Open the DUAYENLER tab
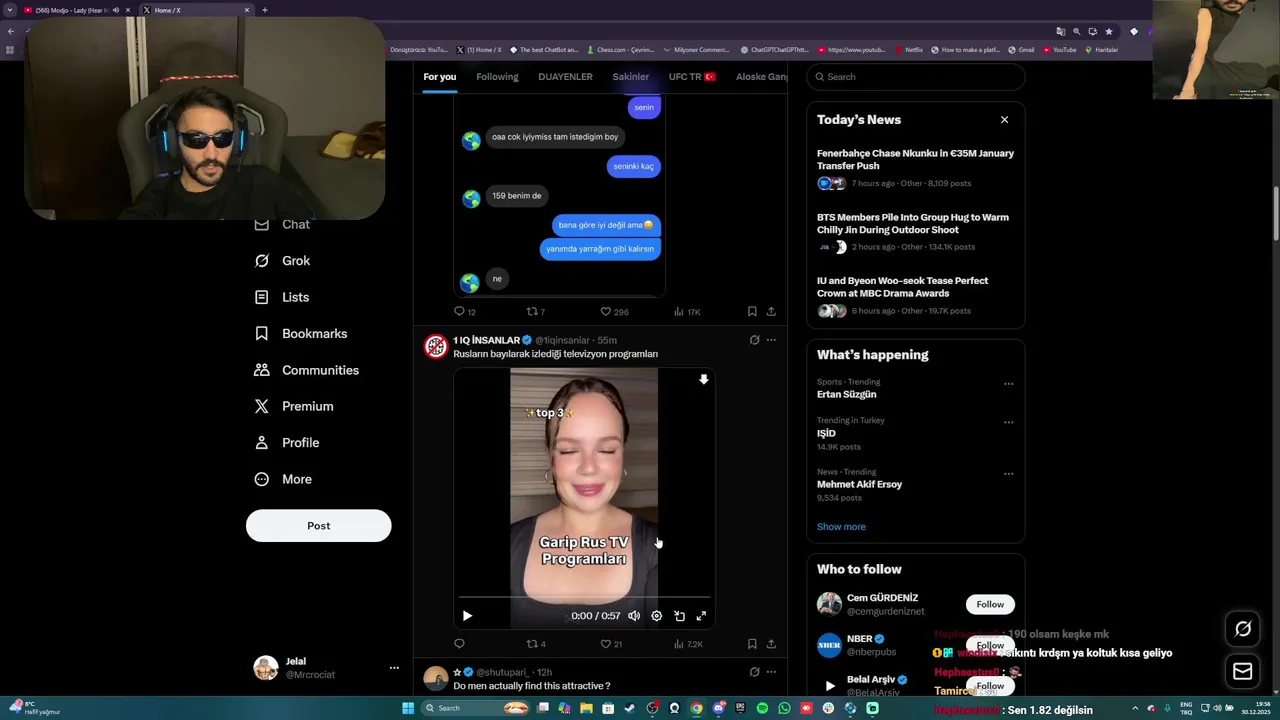This screenshot has width=1280, height=720. 565,77
